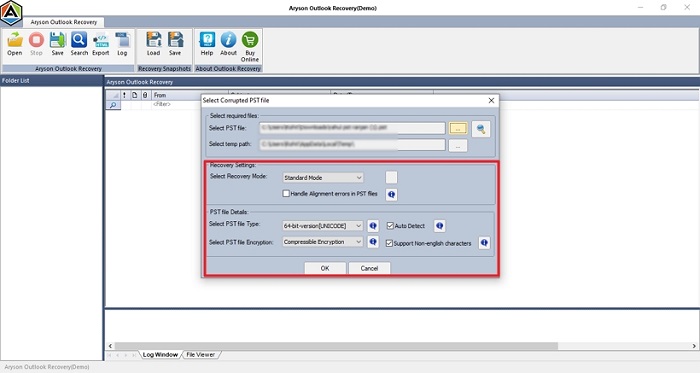The image size is (700, 373).
Task: Click the filter magnifier icon in grid
Action: pos(113,105)
